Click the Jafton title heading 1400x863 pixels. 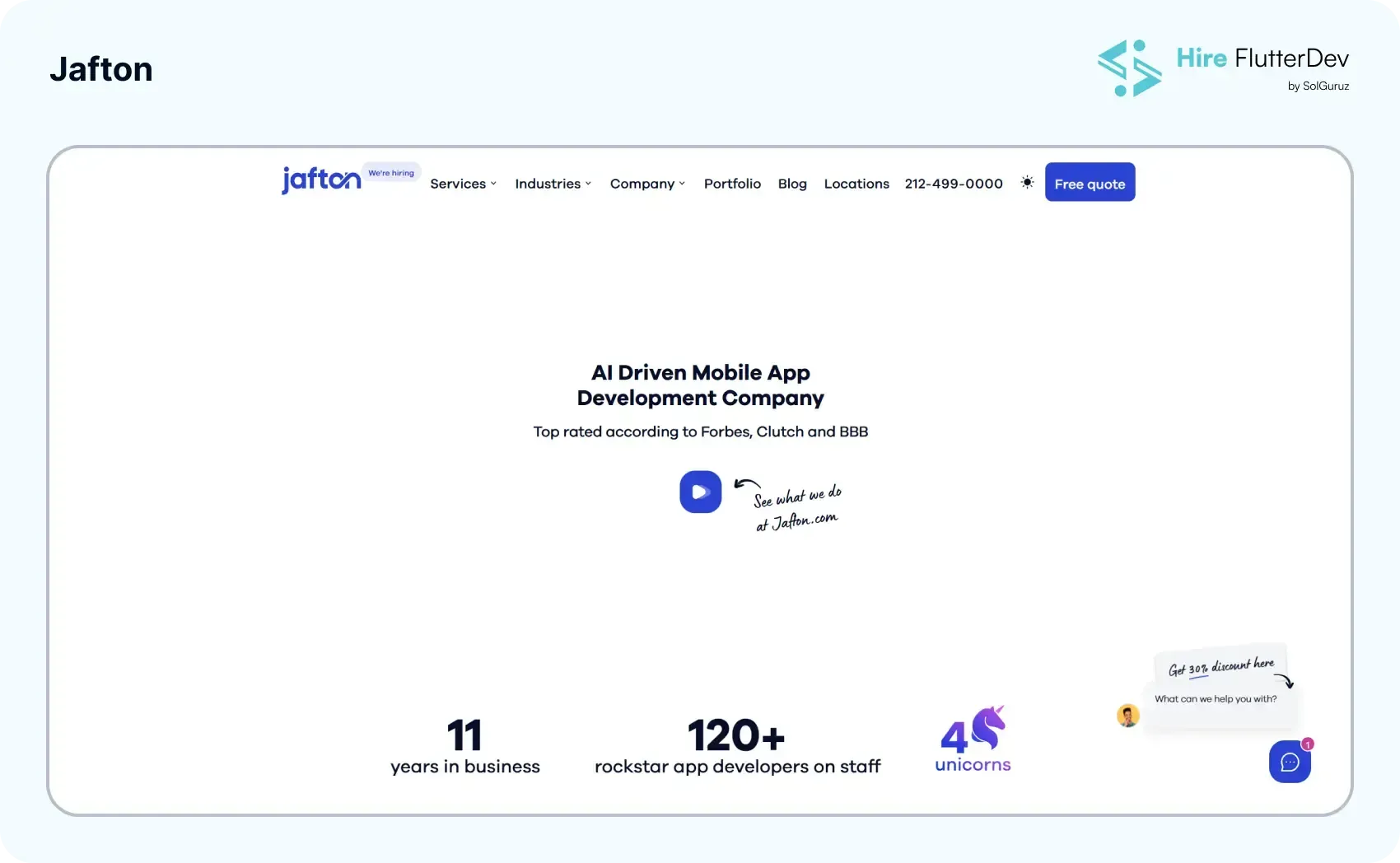tap(101, 69)
